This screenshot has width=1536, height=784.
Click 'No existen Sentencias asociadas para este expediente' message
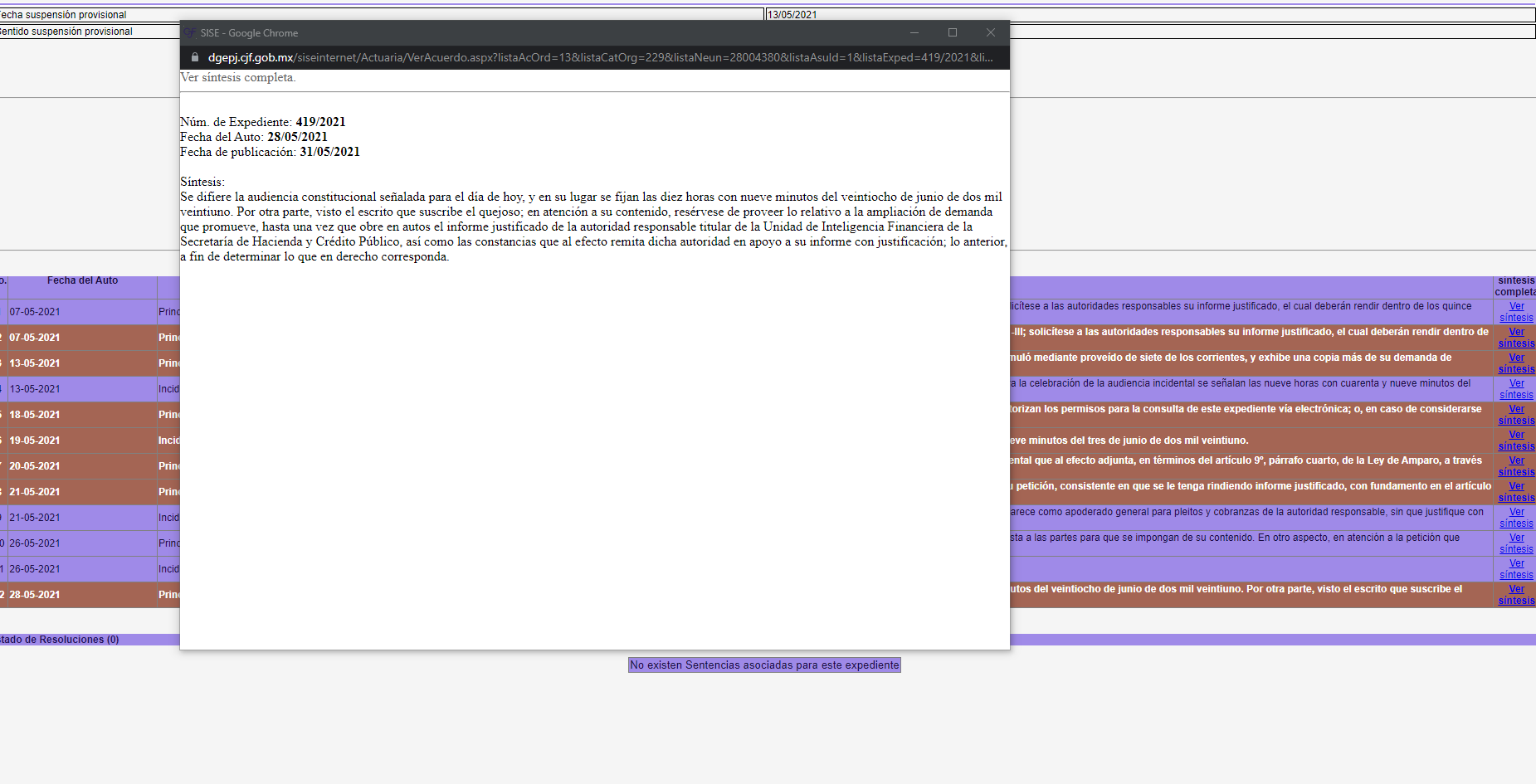(x=764, y=665)
